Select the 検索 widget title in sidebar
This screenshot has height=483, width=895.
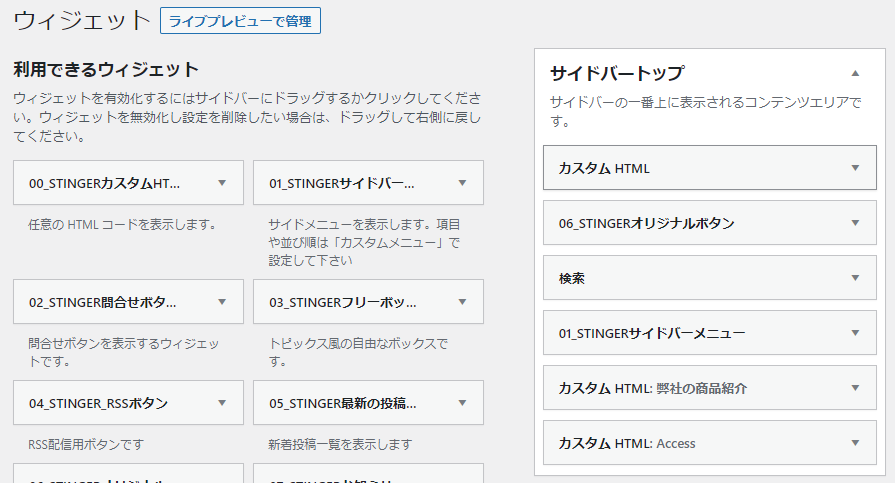(x=572, y=279)
